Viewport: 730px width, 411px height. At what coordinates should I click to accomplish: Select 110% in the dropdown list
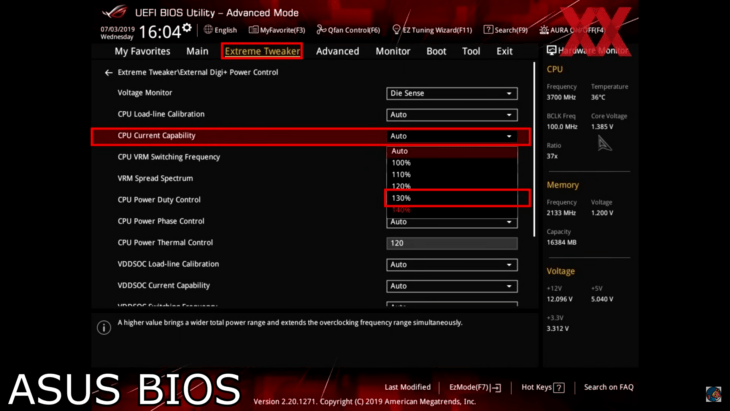point(452,175)
